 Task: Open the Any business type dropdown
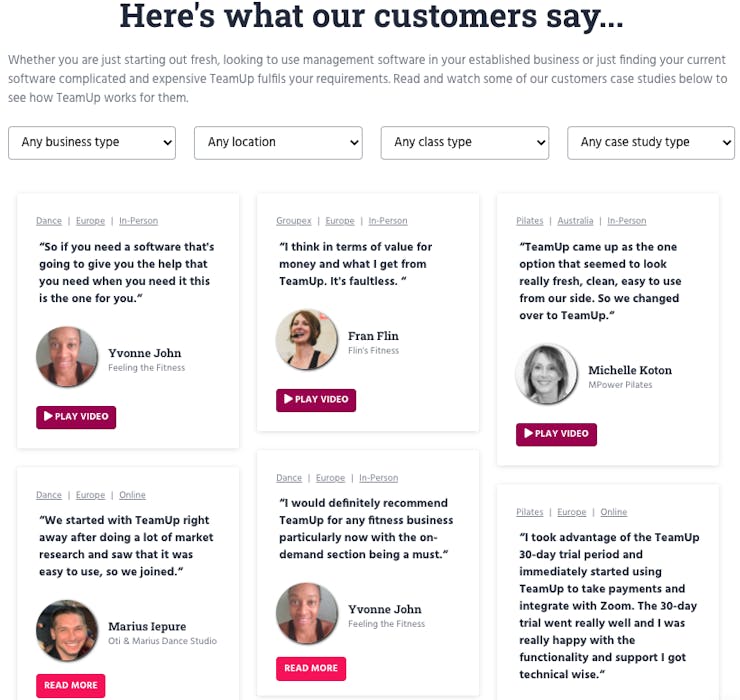tap(92, 142)
